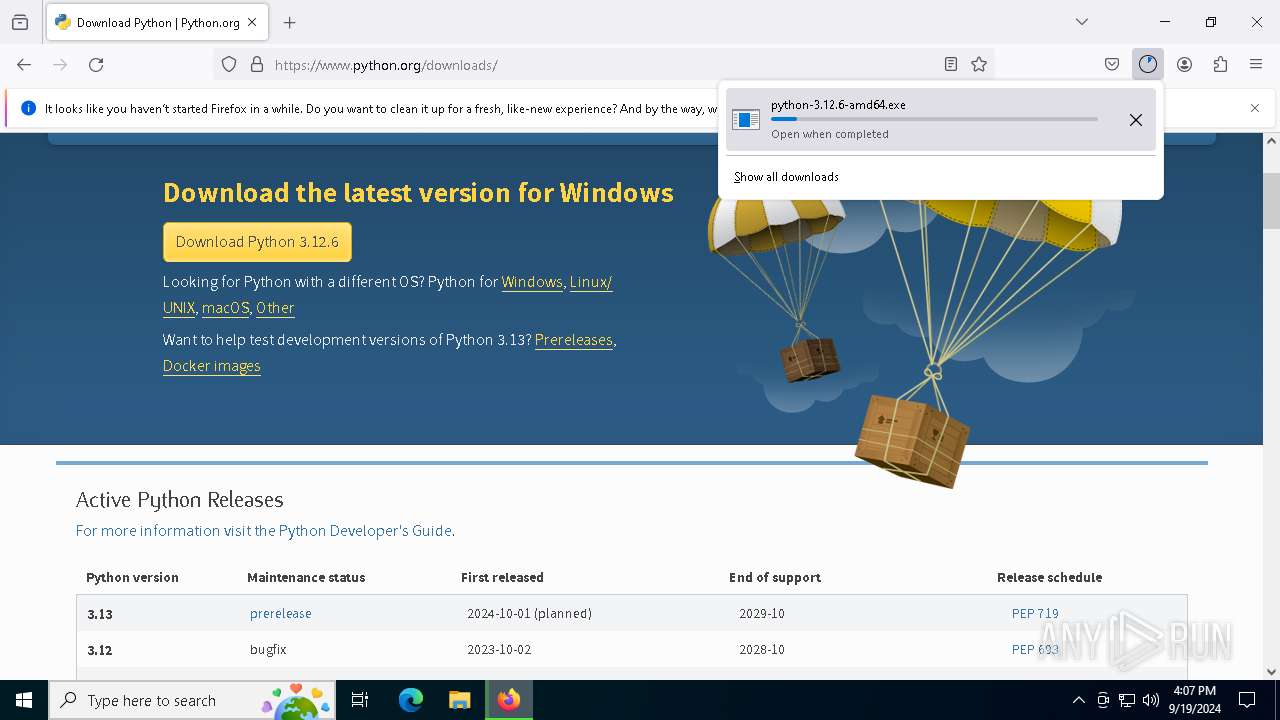The image size is (1280, 720).
Task: Cancel the python-3.12.6-amd64.exe download
Action: pyautogui.click(x=1136, y=120)
